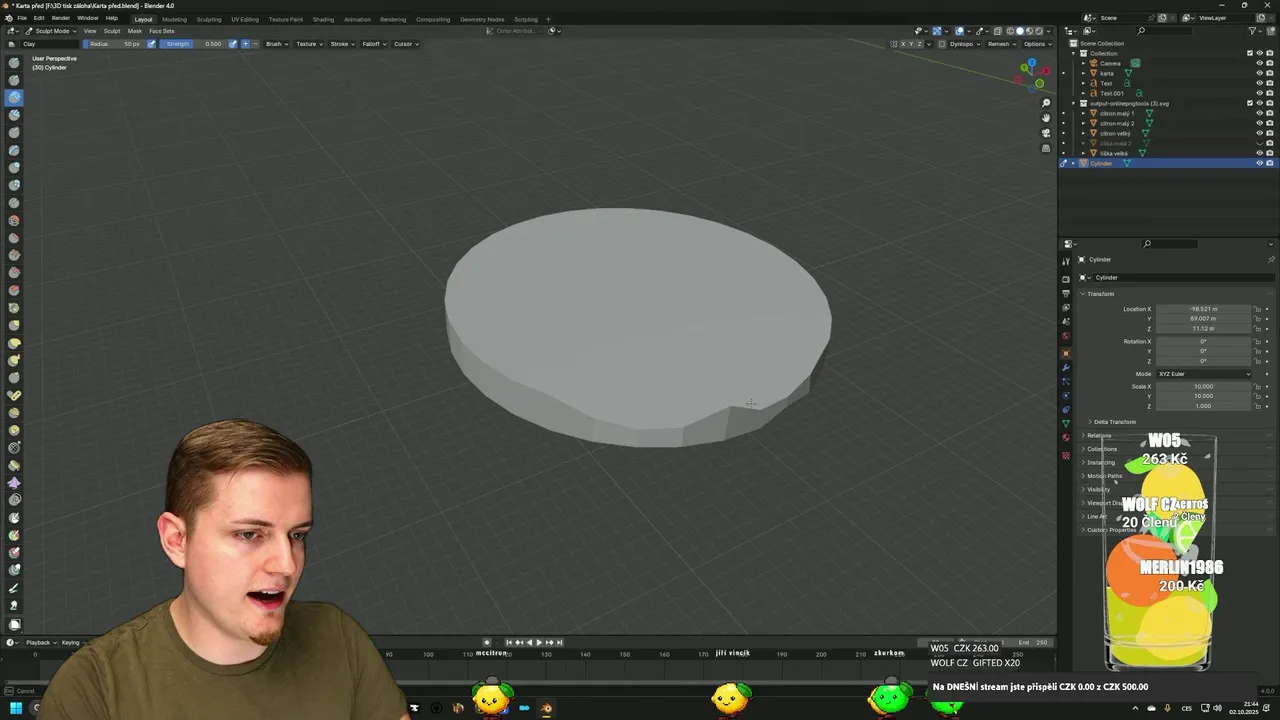Open the World properties tab icon
This screenshot has width=1280, height=720.
pos(1066,335)
